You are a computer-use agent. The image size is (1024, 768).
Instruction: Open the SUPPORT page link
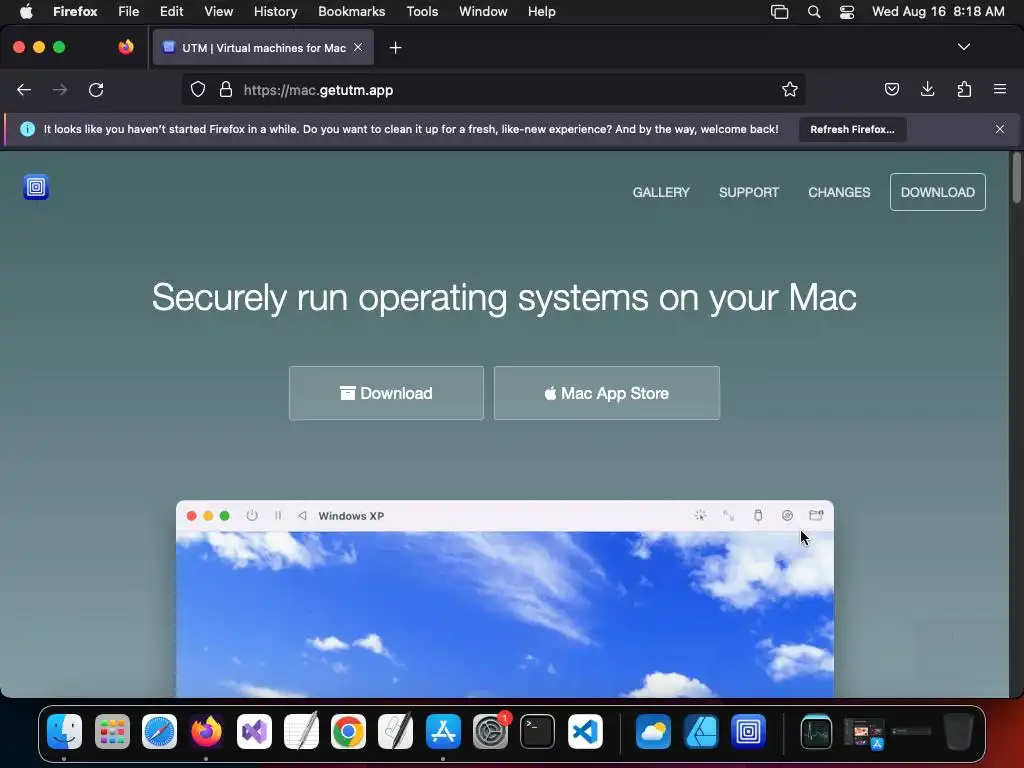[x=749, y=192]
